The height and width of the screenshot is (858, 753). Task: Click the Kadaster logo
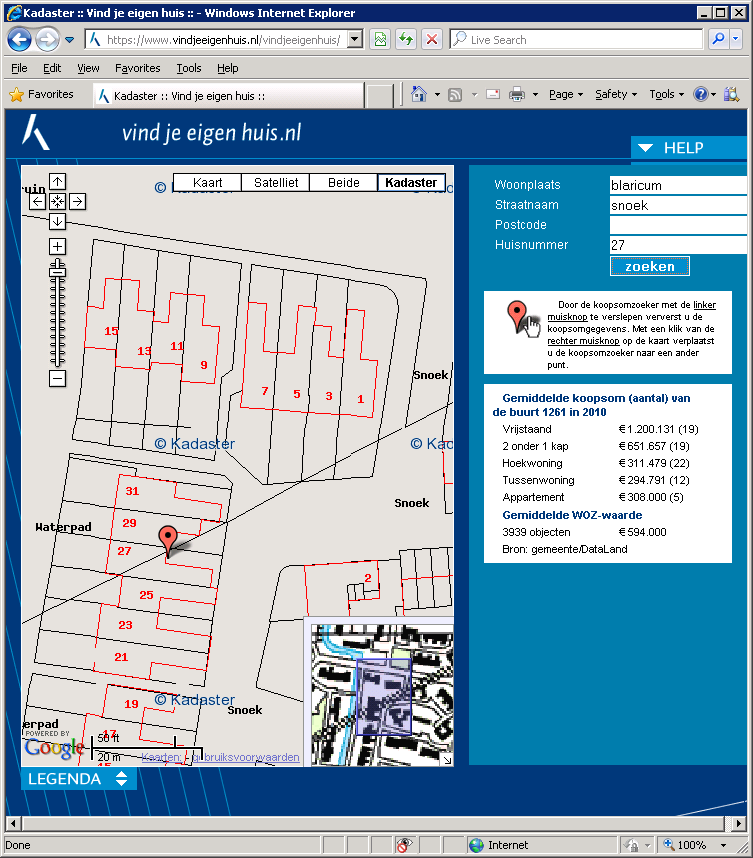pos(36,132)
